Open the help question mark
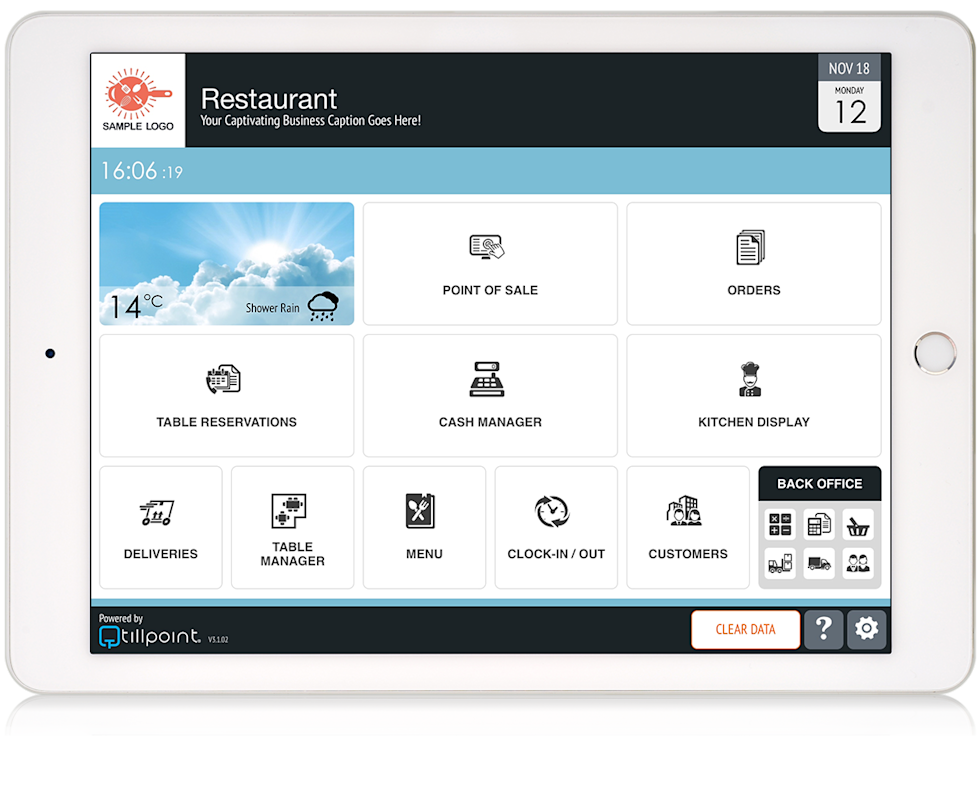Screen dimensions: 980x796 pyautogui.click(x=823, y=629)
